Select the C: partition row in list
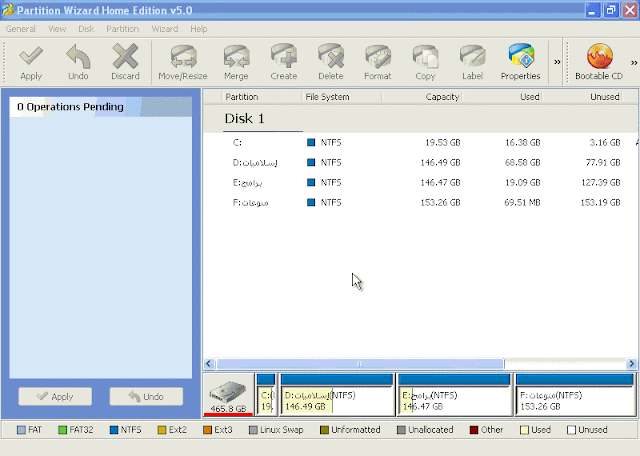Image resolution: width=640 pixels, height=456 pixels. tap(420, 142)
